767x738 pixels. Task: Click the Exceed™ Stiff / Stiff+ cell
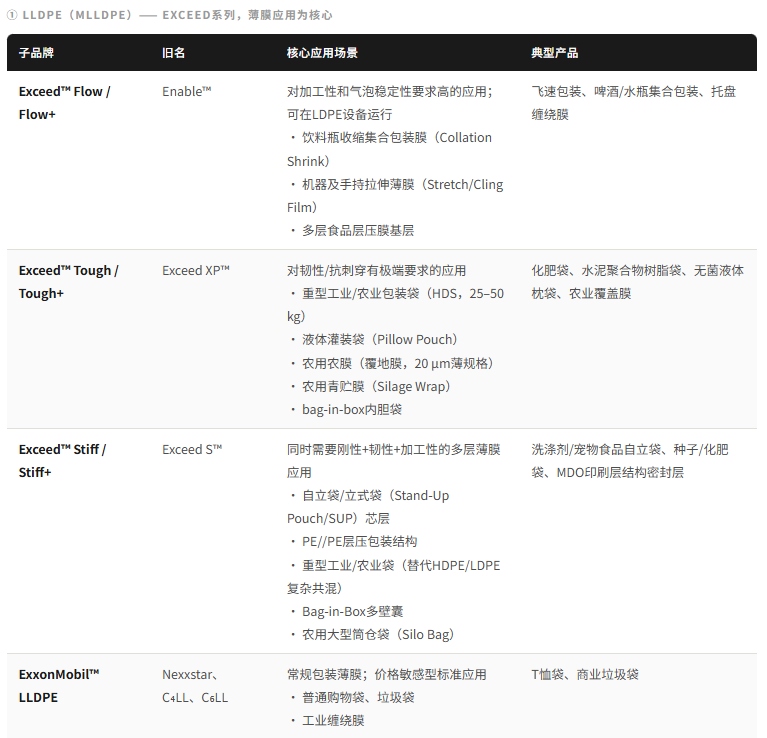(x=63, y=461)
